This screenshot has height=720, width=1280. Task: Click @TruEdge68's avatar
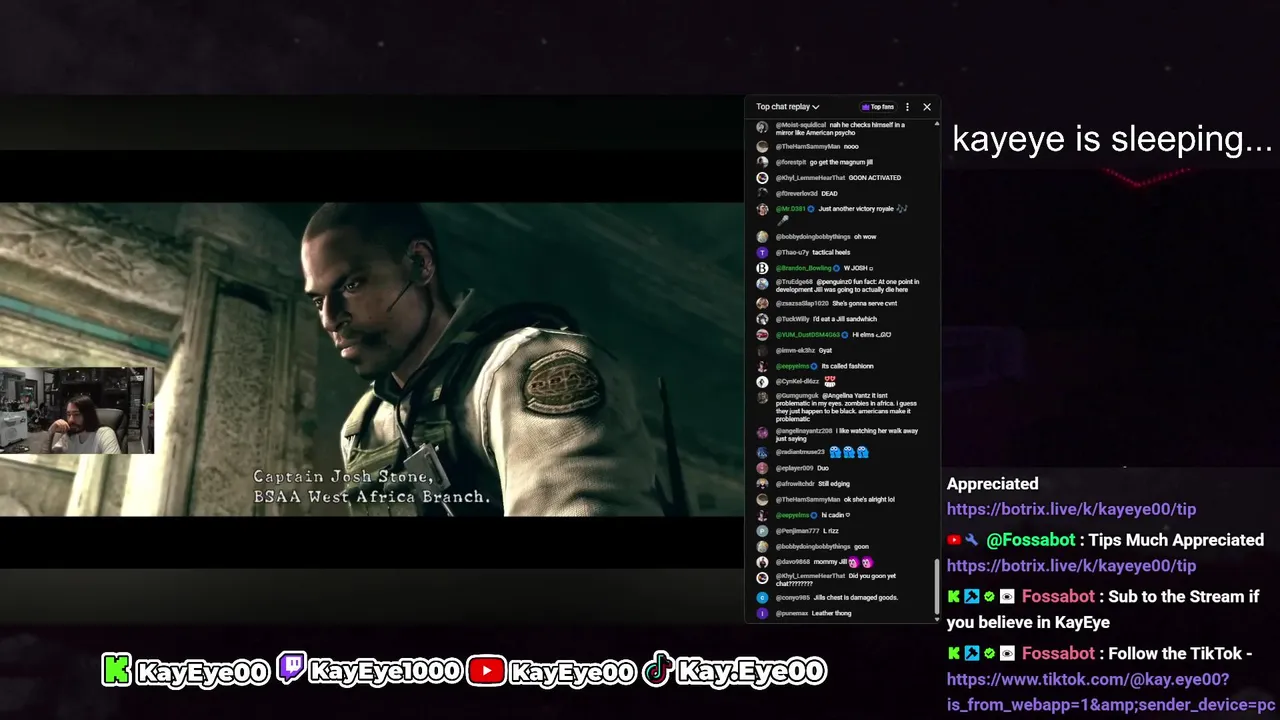click(x=762, y=284)
